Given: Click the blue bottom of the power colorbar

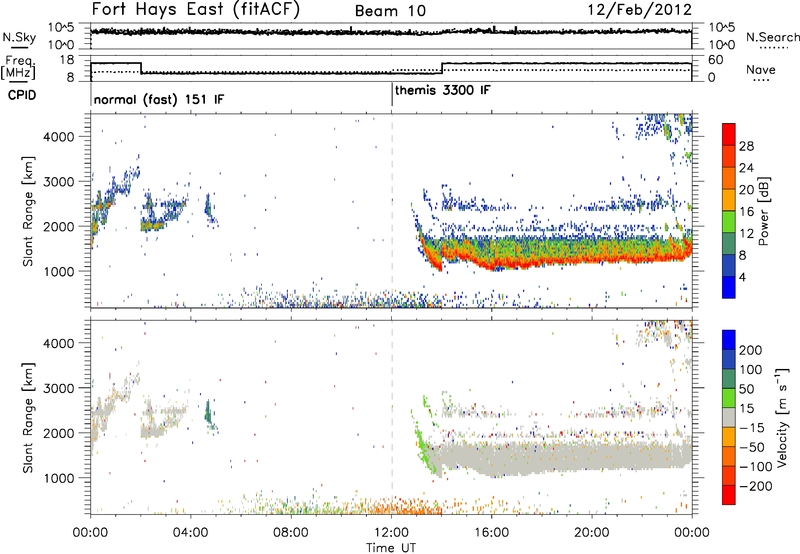Looking at the screenshot, I should click(x=729, y=287).
